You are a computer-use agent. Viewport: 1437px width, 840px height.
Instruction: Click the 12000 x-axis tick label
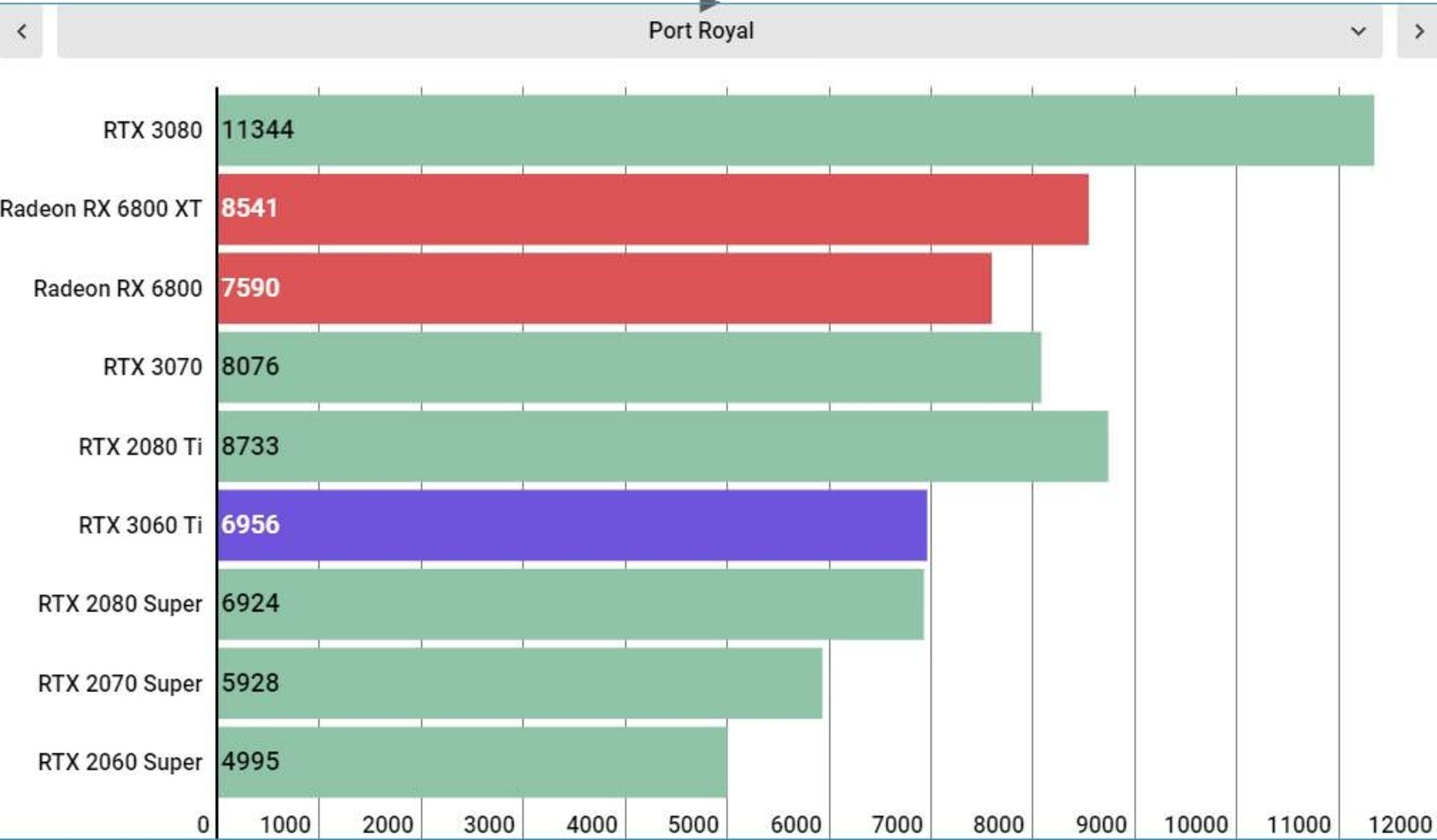tap(1400, 824)
